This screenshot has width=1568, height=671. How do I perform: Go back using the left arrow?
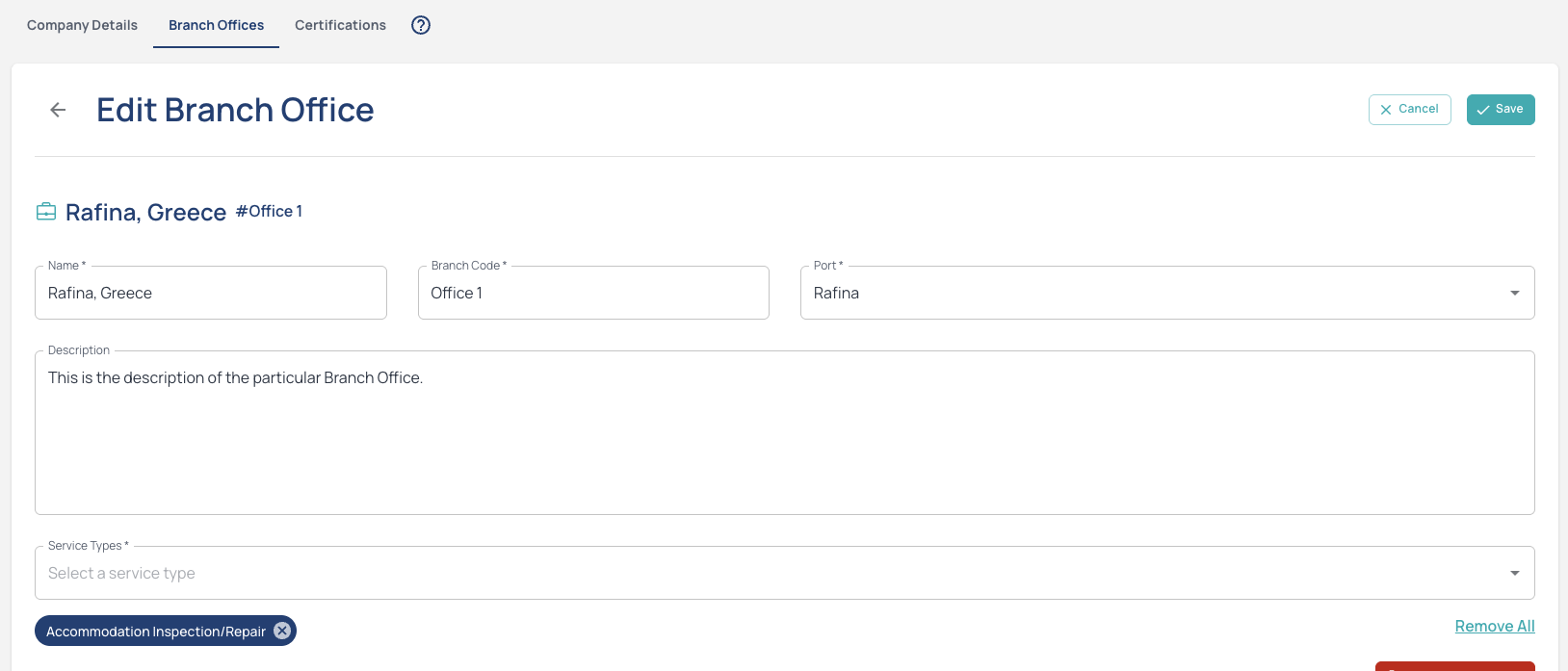tap(58, 110)
